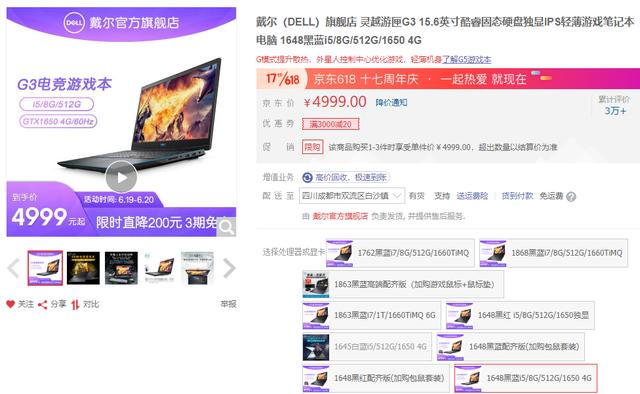The image size is (640, 394).
Task: Select variant 1863黑蓝高端配齐版
Action: click(x=403, y=284)
